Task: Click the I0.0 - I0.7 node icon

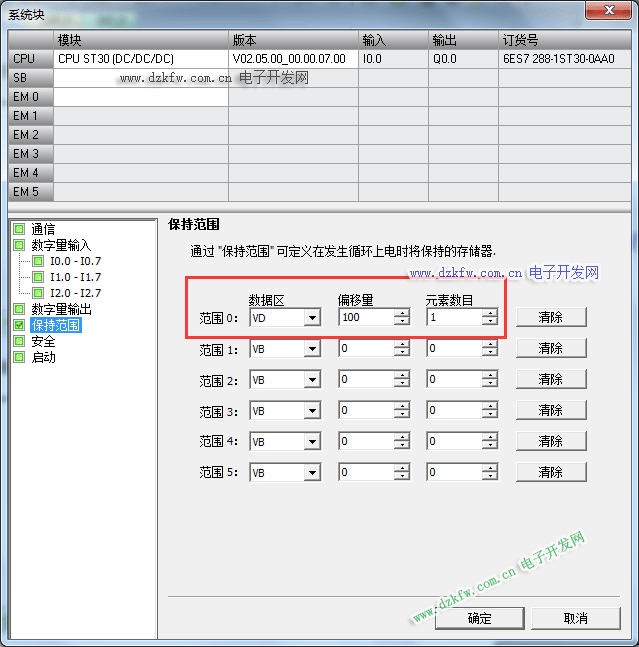Action: coord(39,261)
